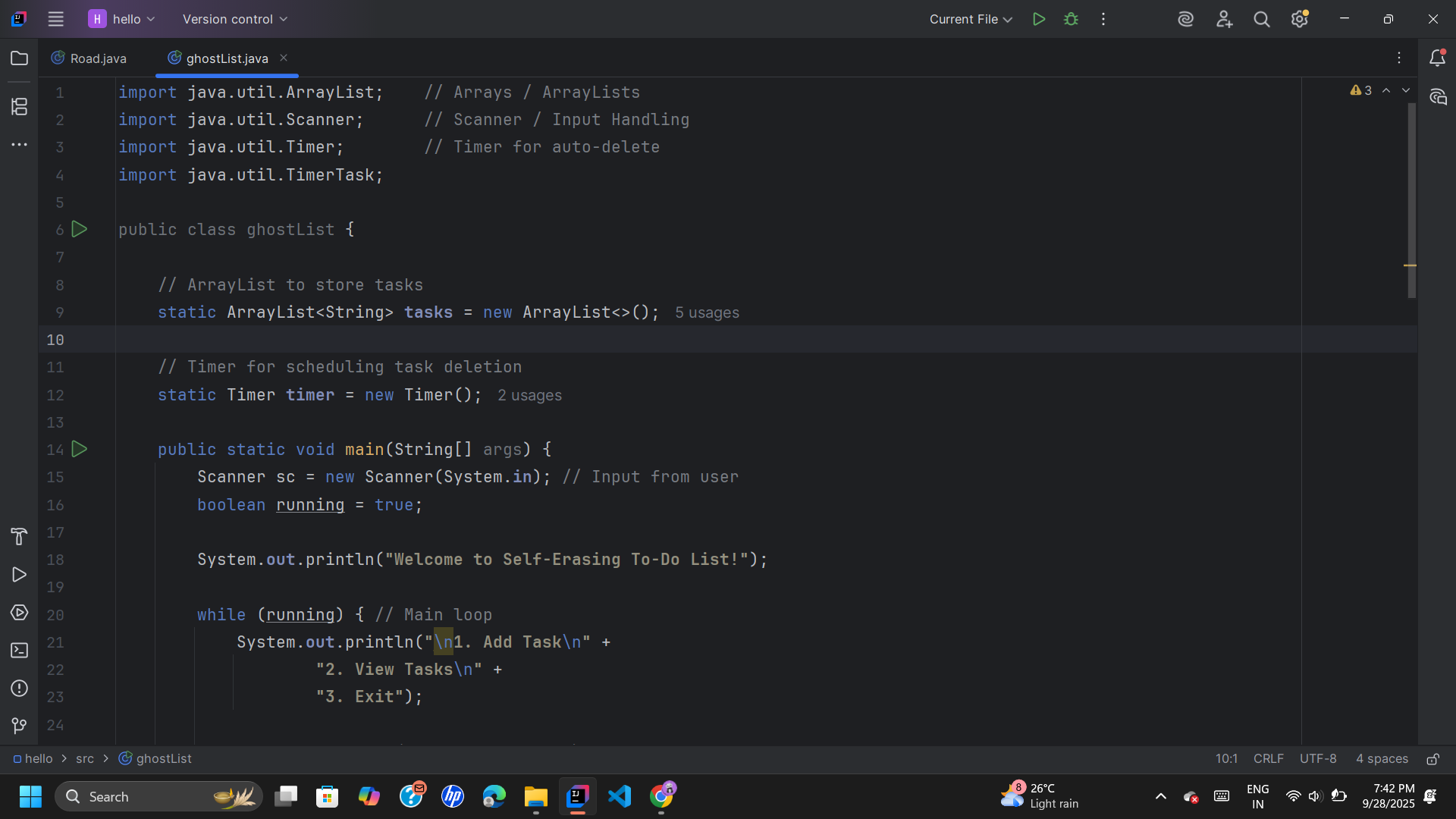Open the Project tool window folder icon
Screen dimensions: 1456x819
click(20, 58)
